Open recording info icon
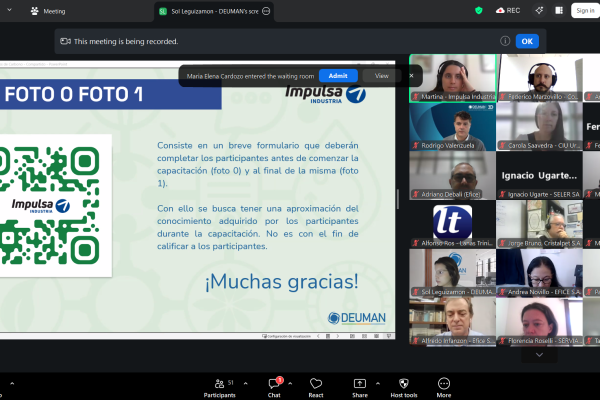Image resolution: width=600 pixels, height=400 pixels. 505,41
